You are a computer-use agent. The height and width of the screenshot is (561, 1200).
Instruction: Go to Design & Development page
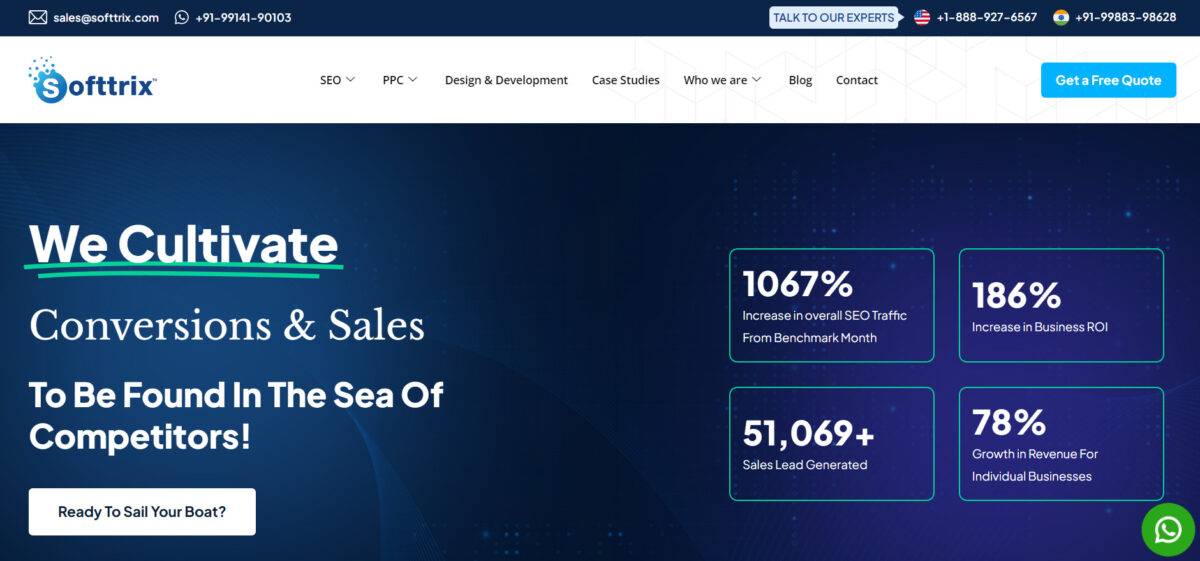click(x=506, y=80)
